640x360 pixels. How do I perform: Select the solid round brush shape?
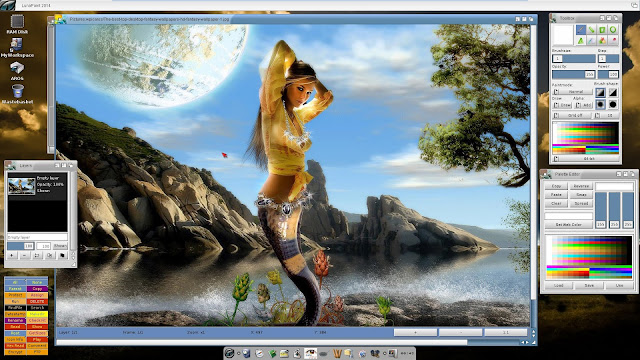613,104
